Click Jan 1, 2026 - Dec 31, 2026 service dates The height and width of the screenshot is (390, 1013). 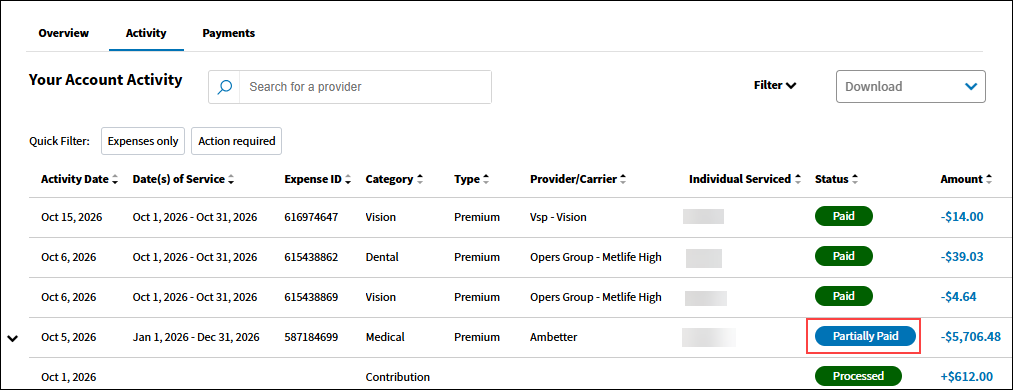(x=196, y=337)
